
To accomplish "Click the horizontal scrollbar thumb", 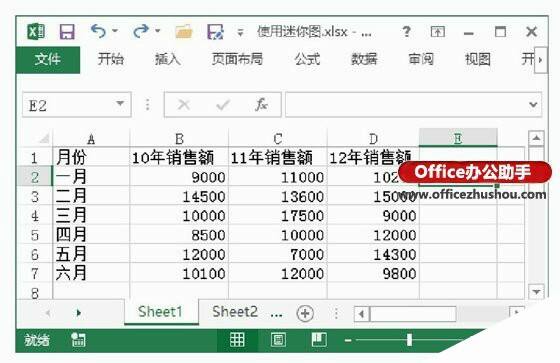I will 413,314.
